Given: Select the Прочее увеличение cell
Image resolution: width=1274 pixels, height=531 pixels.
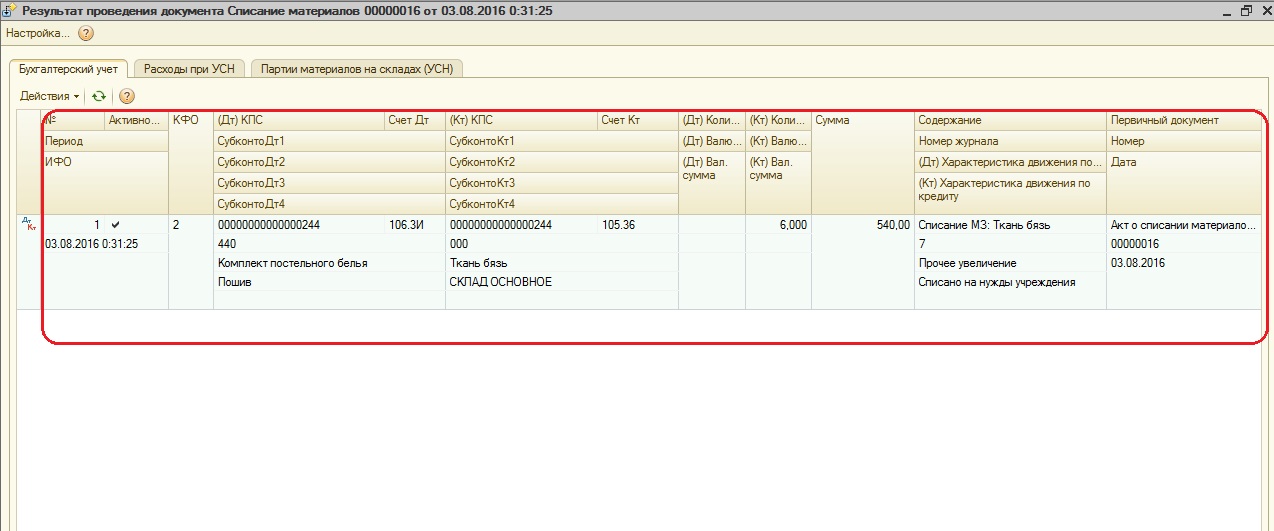Looking at the screenshot, I should 1010,263.
